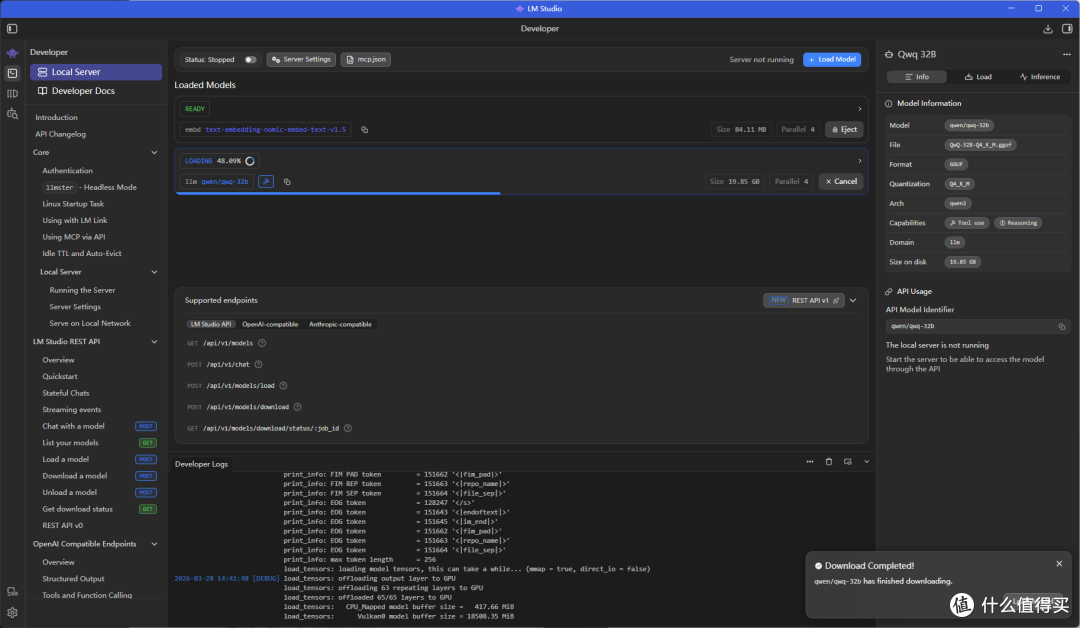Eject the embedding model
The image size is (1080, 628).
844,129
